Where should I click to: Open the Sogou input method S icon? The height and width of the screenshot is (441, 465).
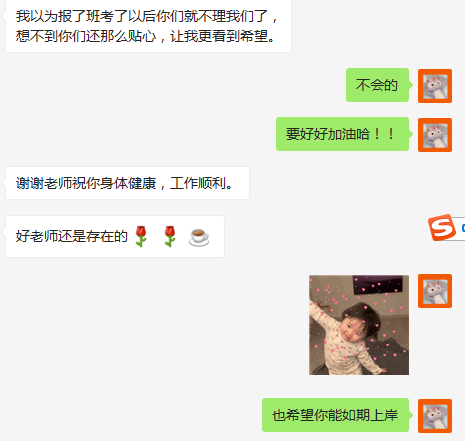(x=442, y=227)
